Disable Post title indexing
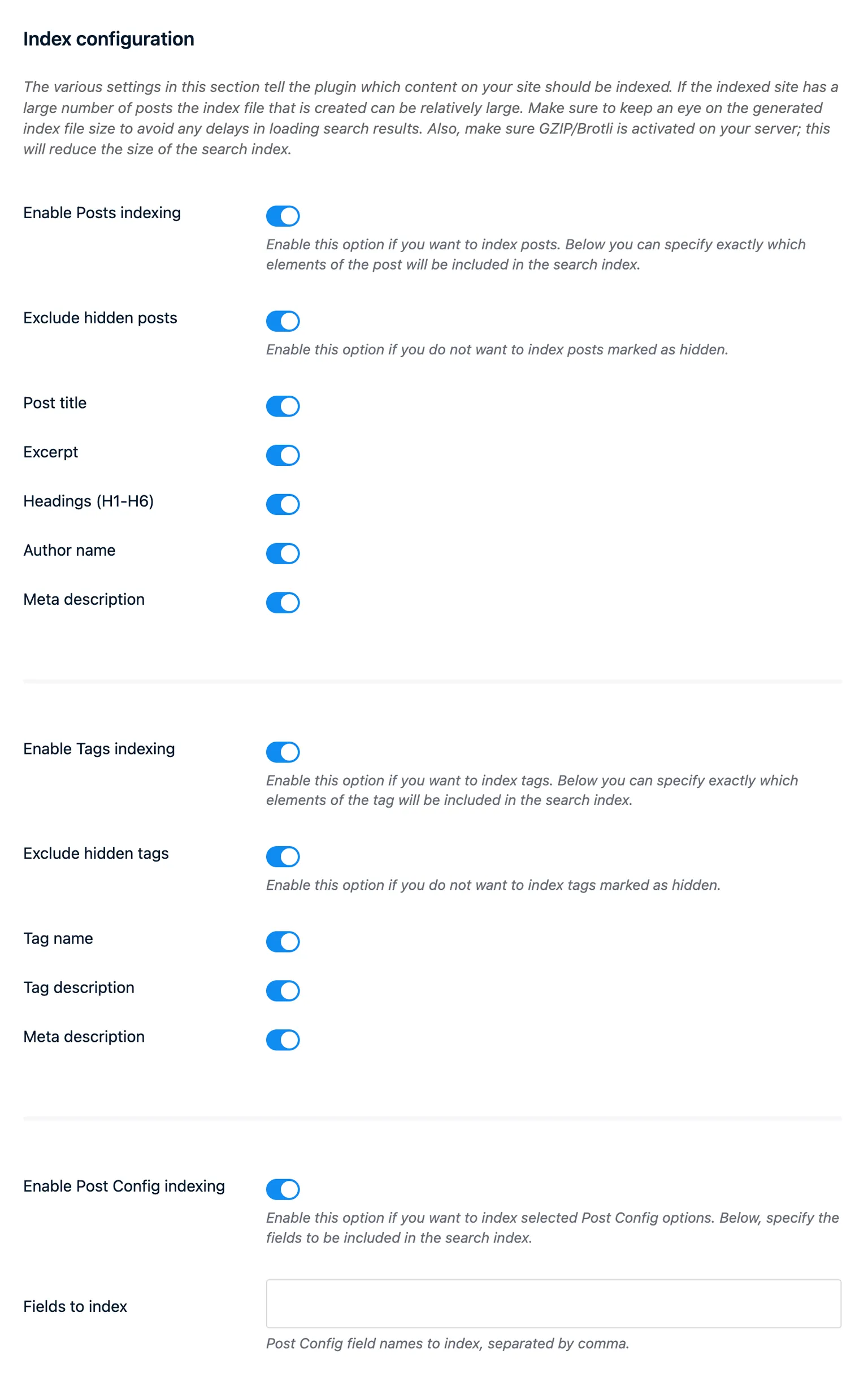The width and height of the screenshot is (868, 1390). pos(283,406)
